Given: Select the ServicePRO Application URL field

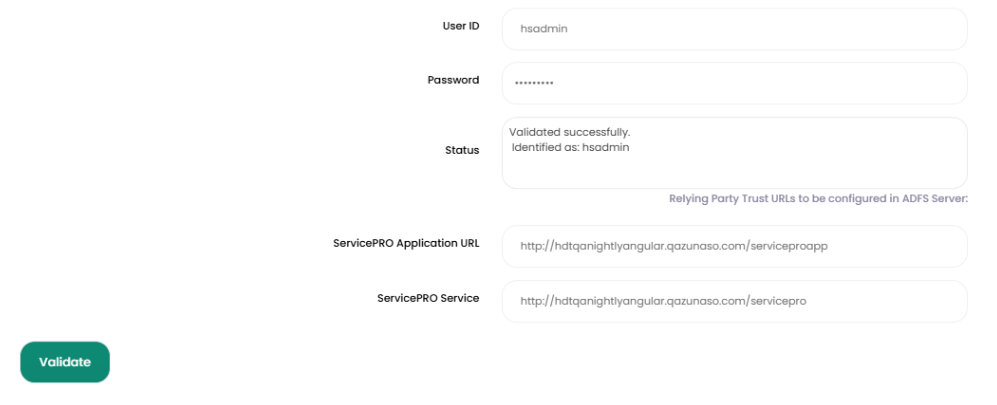Looking at the screenshot, I should 734,246.
